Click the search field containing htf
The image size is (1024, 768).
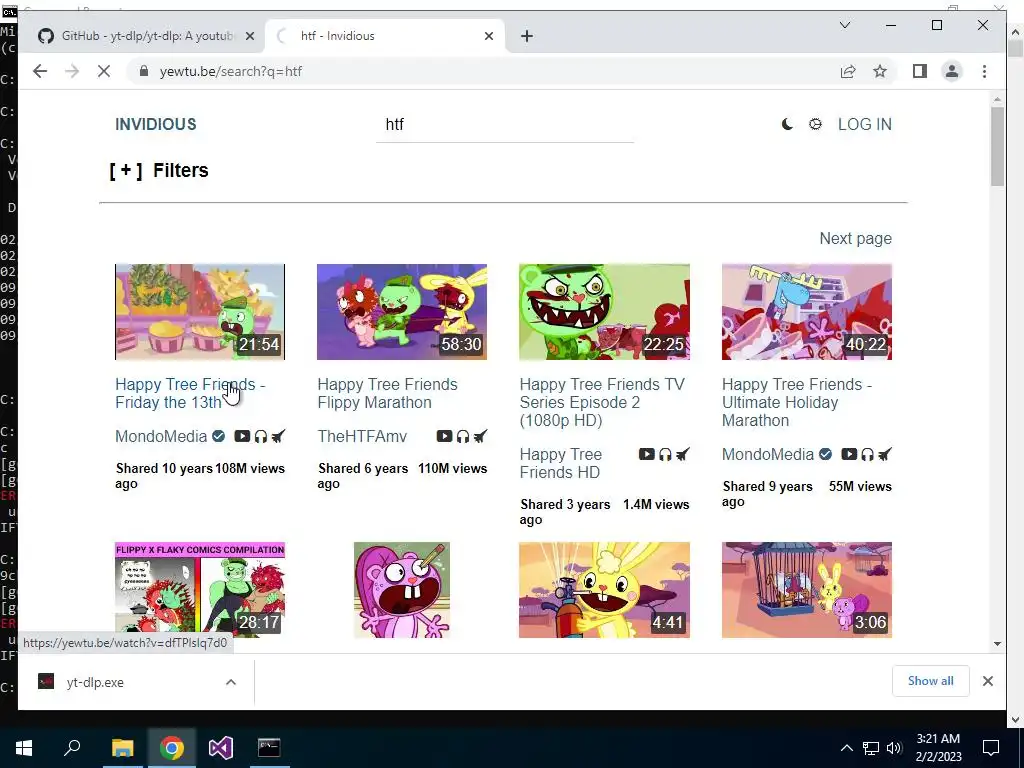click(505, 125)
